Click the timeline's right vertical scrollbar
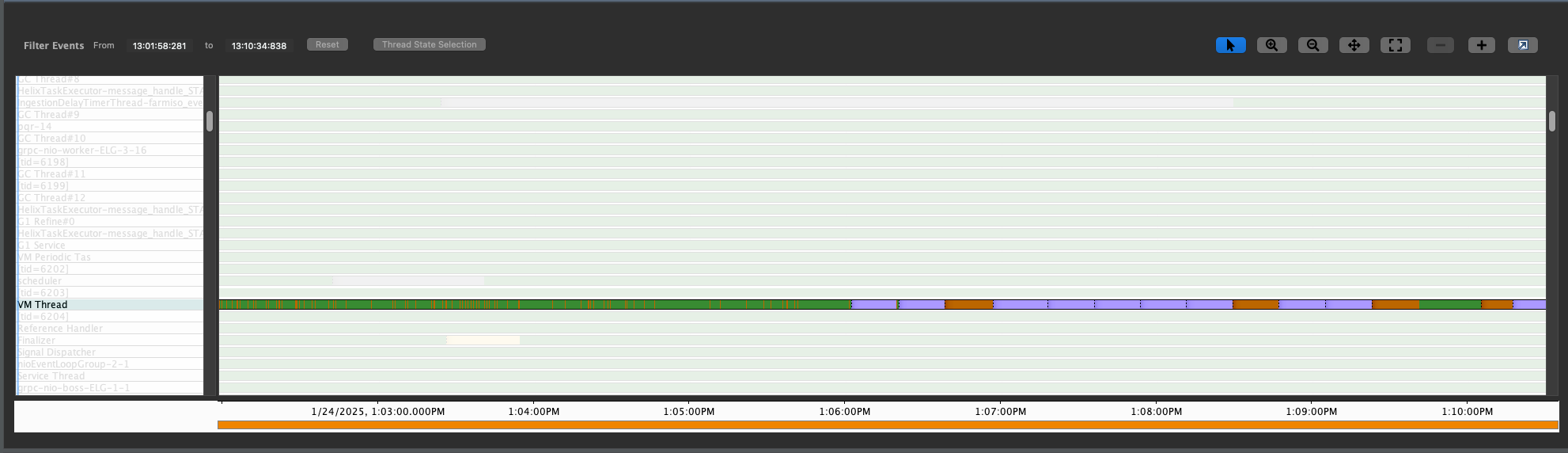 coord(1551,121)
